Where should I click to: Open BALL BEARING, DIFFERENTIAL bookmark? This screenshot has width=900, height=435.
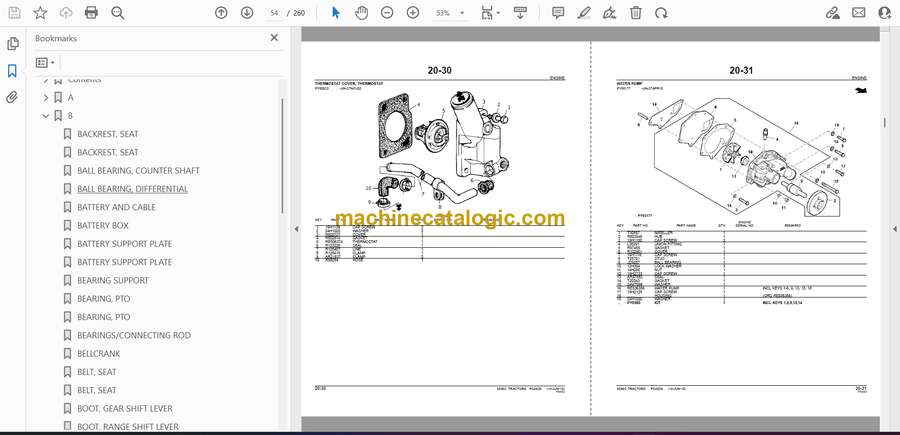click(133, 189)
